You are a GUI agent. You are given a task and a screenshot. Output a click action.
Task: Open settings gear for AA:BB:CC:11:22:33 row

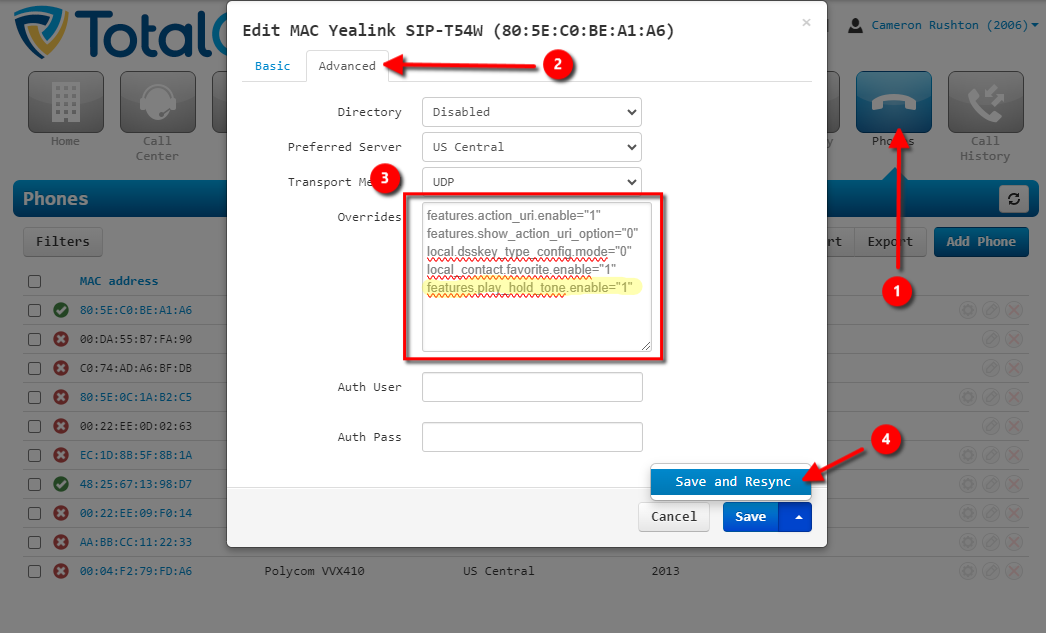(968, 542)
